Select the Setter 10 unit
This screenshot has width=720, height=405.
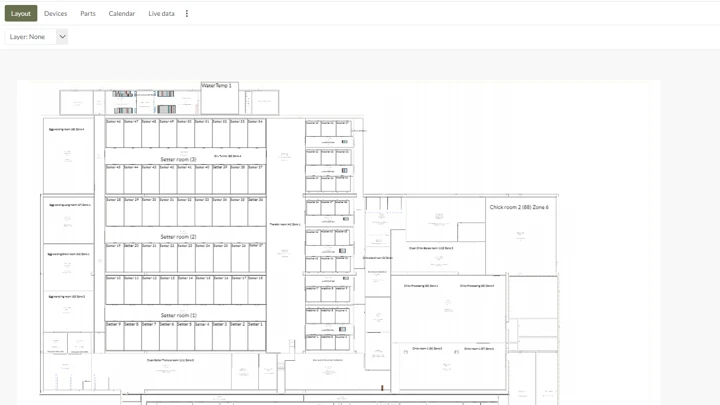click(x=114, y=288)
